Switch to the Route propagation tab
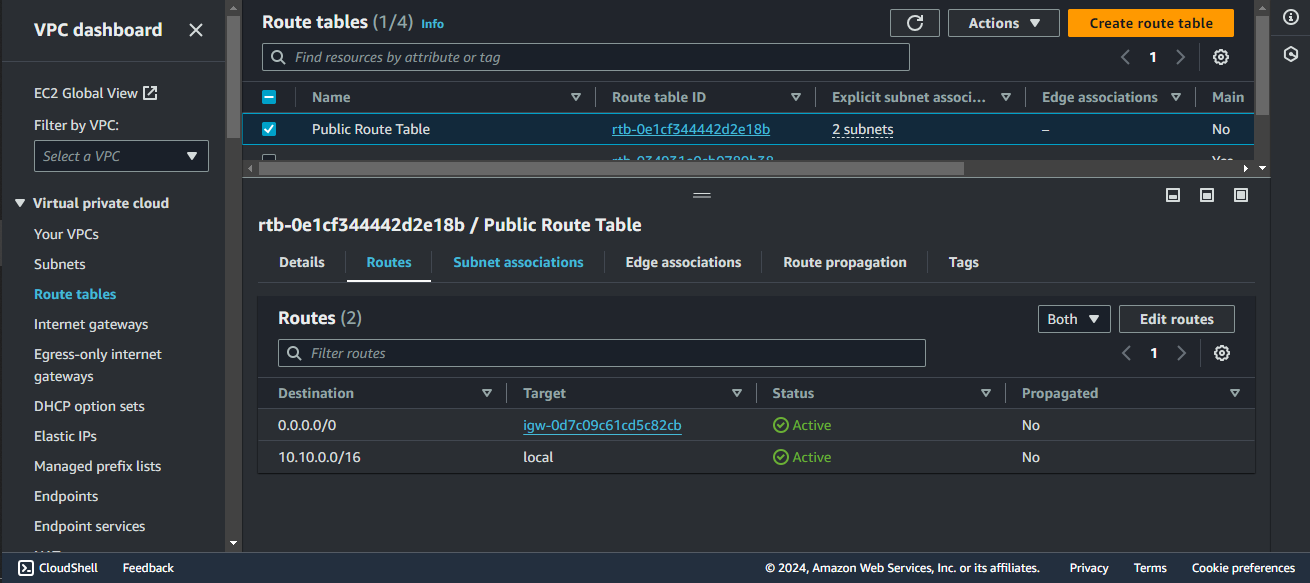The image size is (1310, 583). point(845,262)
